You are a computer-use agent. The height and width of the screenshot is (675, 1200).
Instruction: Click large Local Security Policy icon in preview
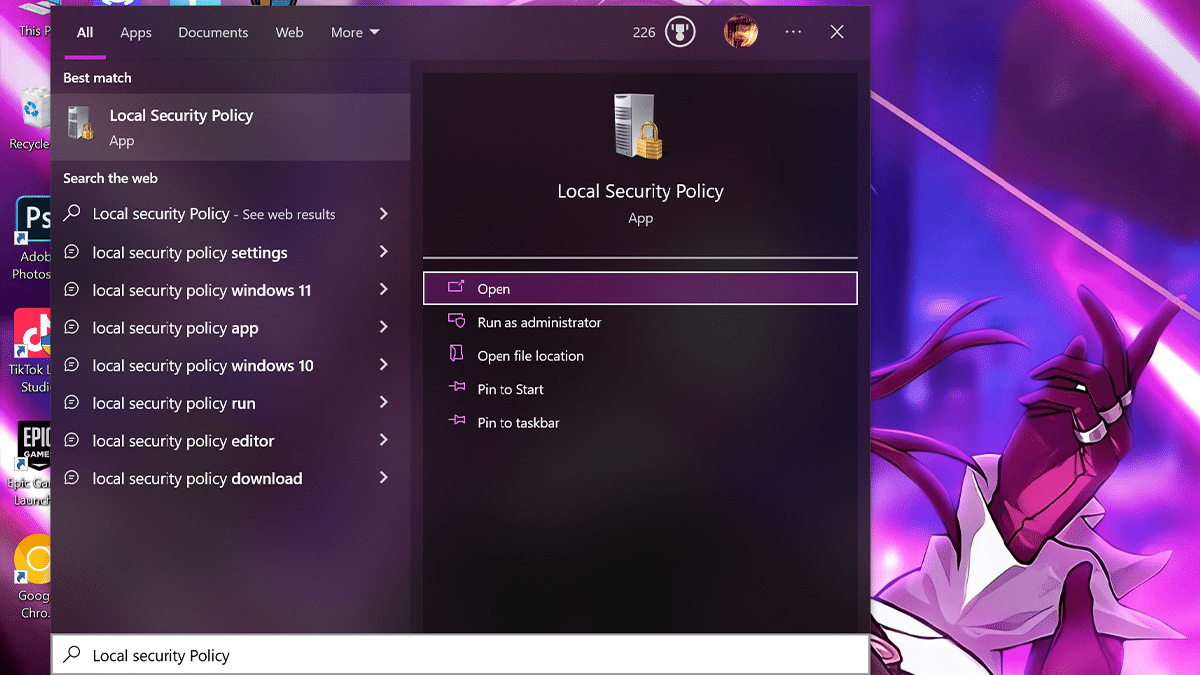[639, 126]
